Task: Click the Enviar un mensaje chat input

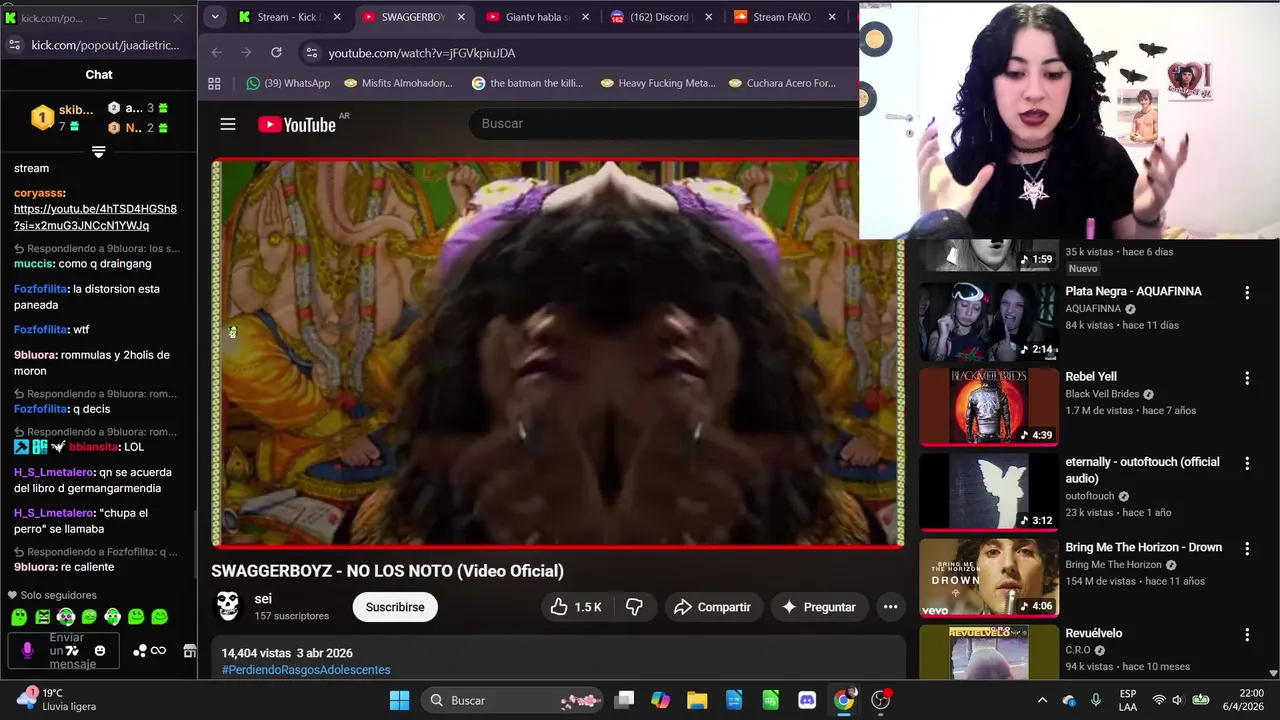Action: pyautogui.click(x=66, y=651)
